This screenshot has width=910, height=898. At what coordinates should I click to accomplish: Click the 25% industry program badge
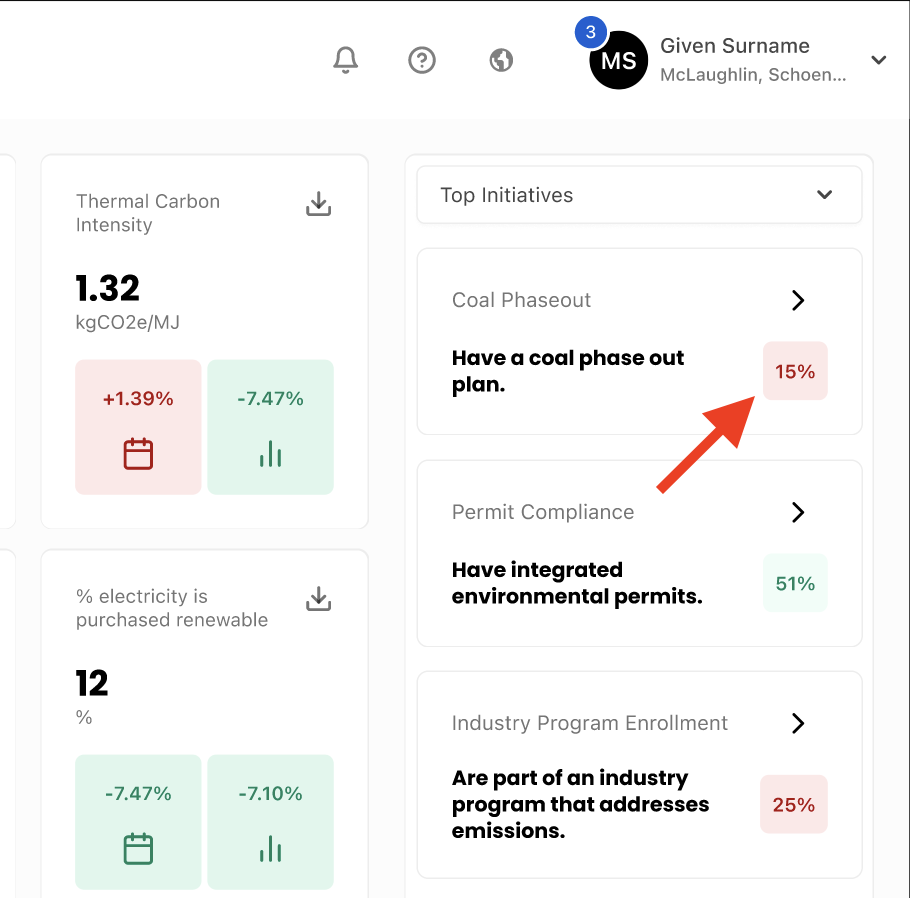click(794, 804)
